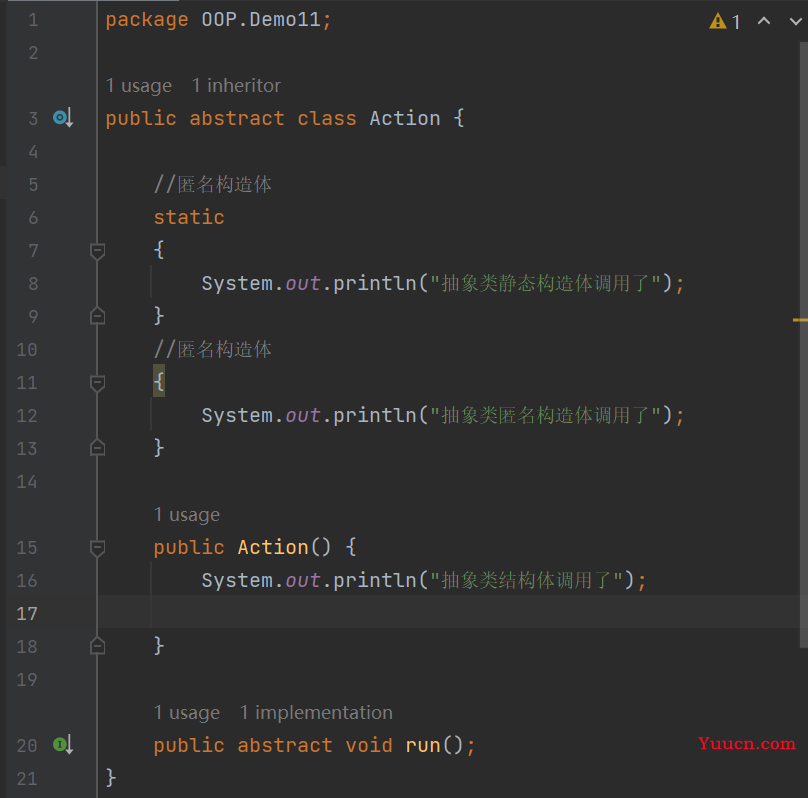Click fold end marker on line 9
Screen dimensions: 808x798
[x=97, y=316]
